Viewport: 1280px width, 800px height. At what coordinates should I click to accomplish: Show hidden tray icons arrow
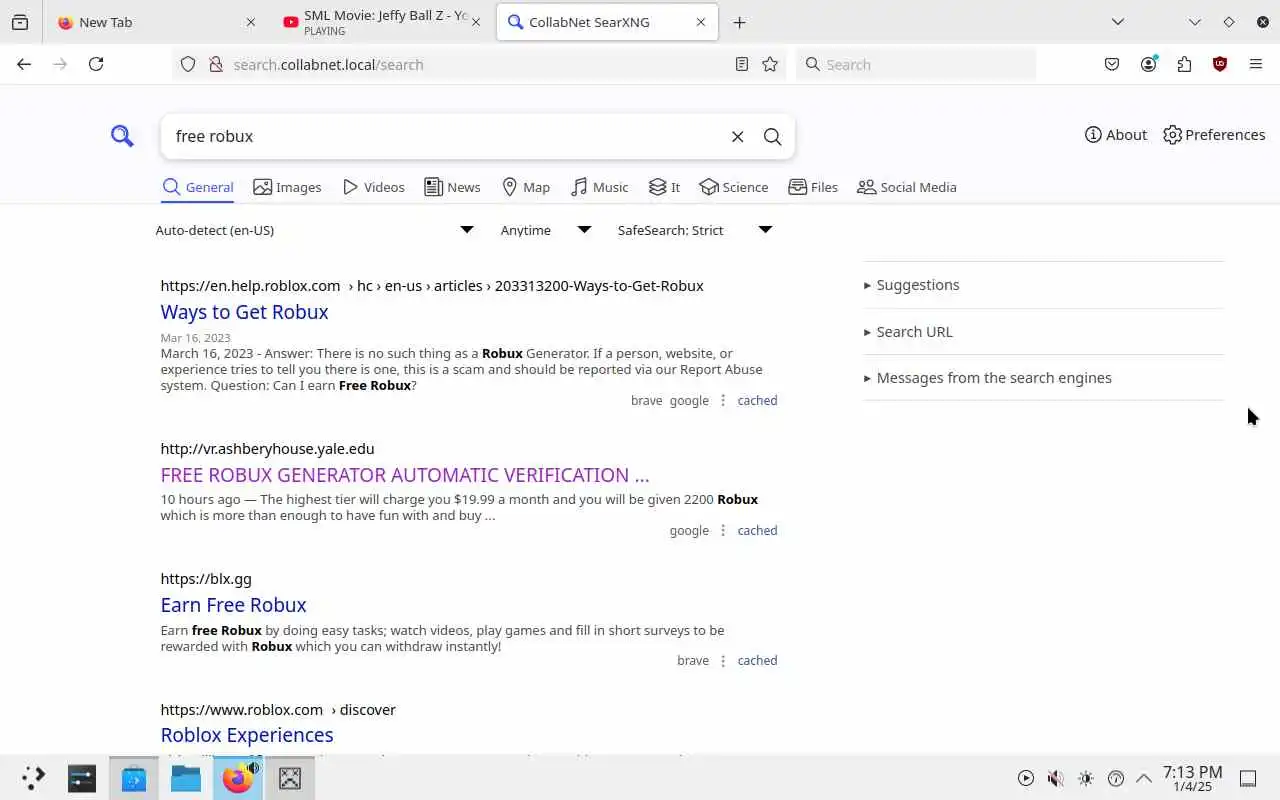[x=1144, y=778]
